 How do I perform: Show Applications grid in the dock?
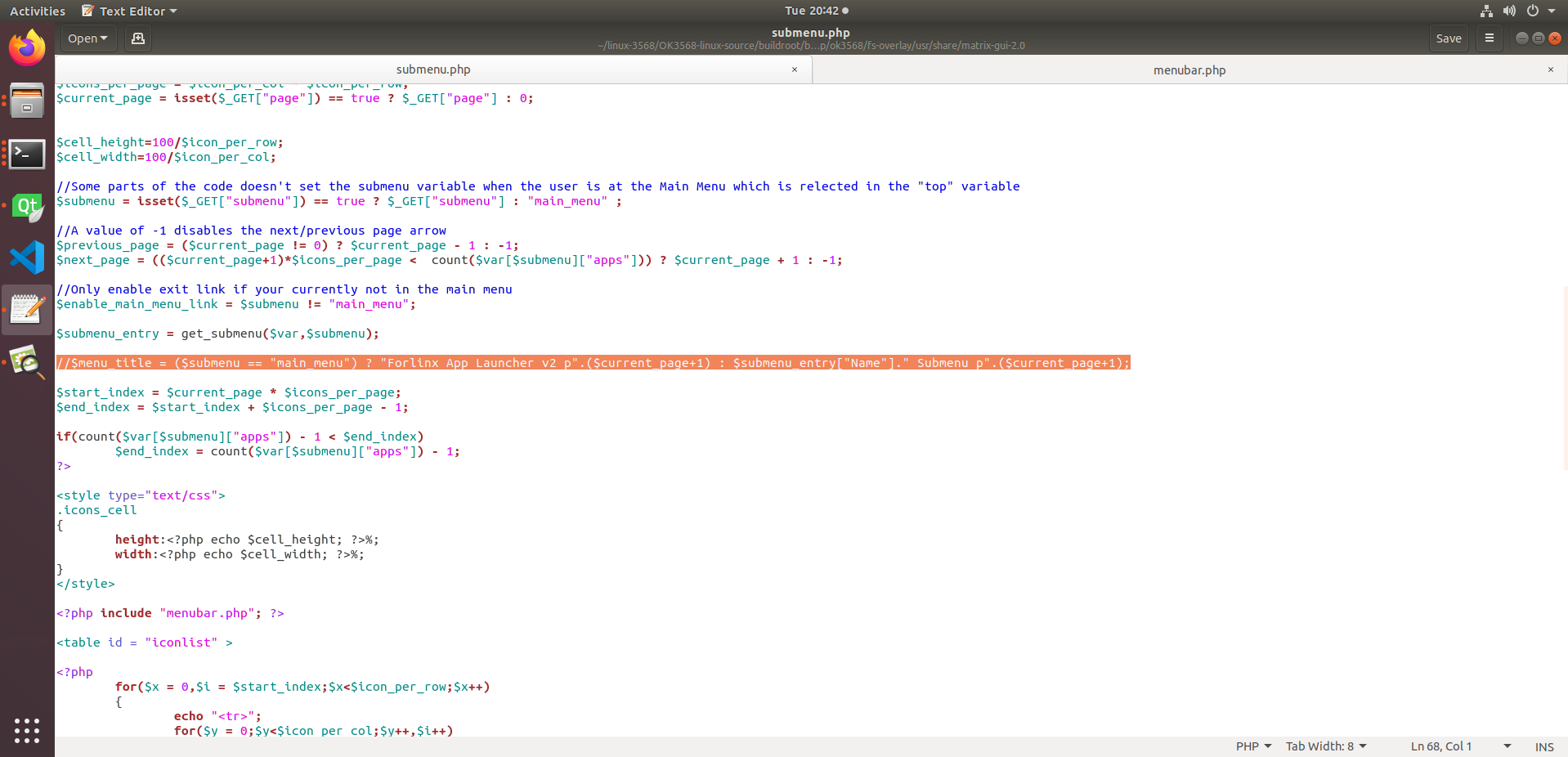tap(27, 730)
